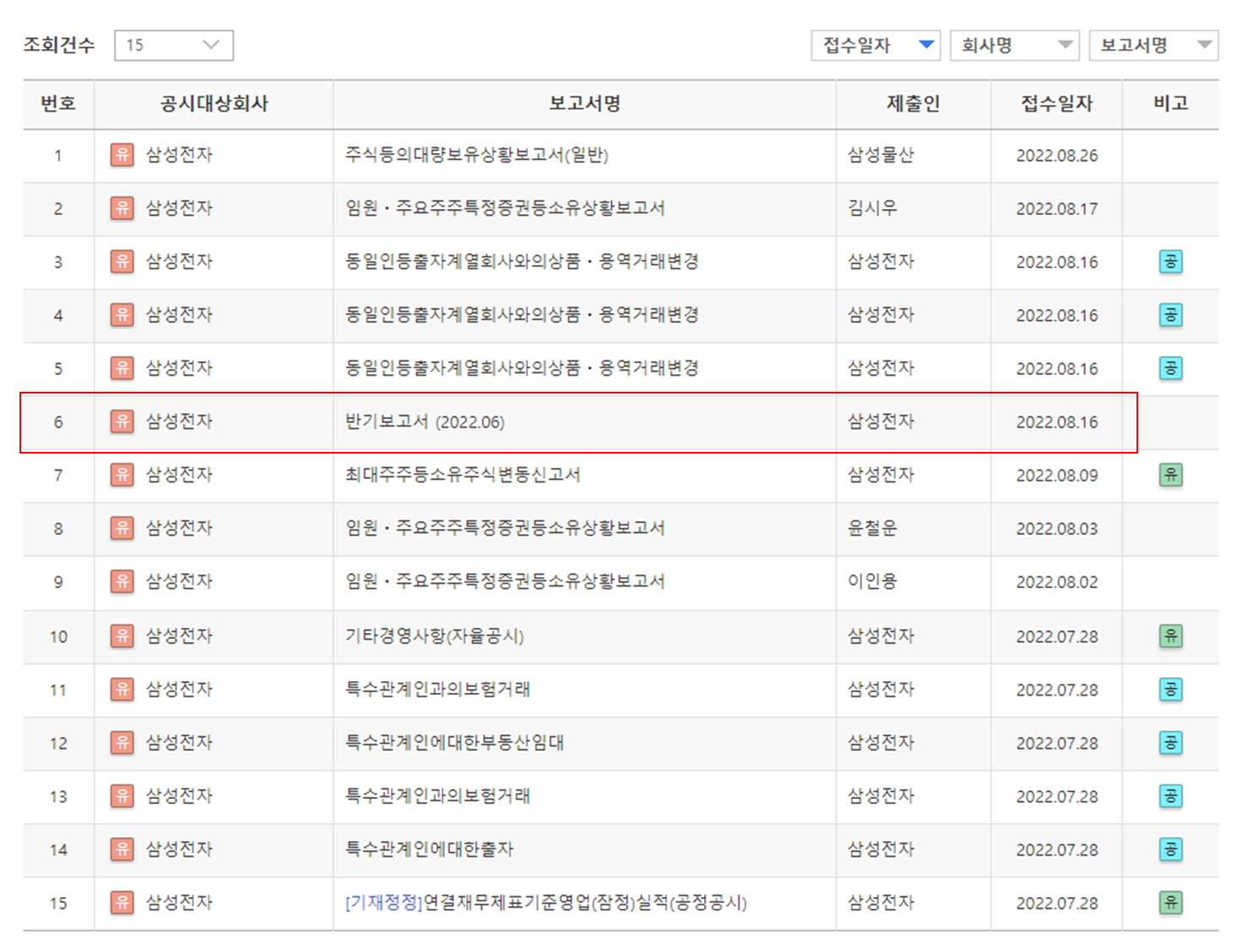The width and height of the screenshot is (1249, 952).
Task: Click the green 유 remark icon in row 7
Action: tap(1170, 475)
